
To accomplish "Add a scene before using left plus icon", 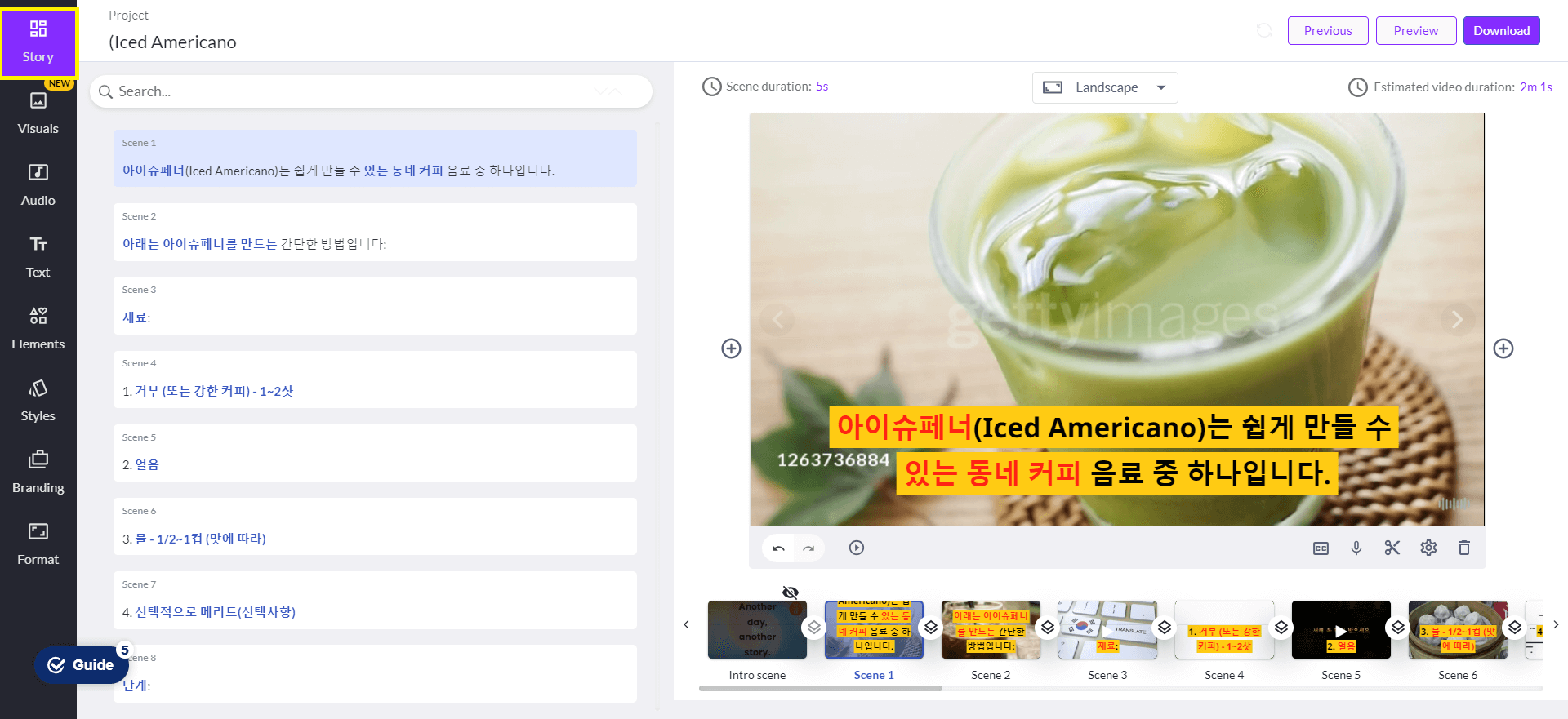I will point(731,348).
